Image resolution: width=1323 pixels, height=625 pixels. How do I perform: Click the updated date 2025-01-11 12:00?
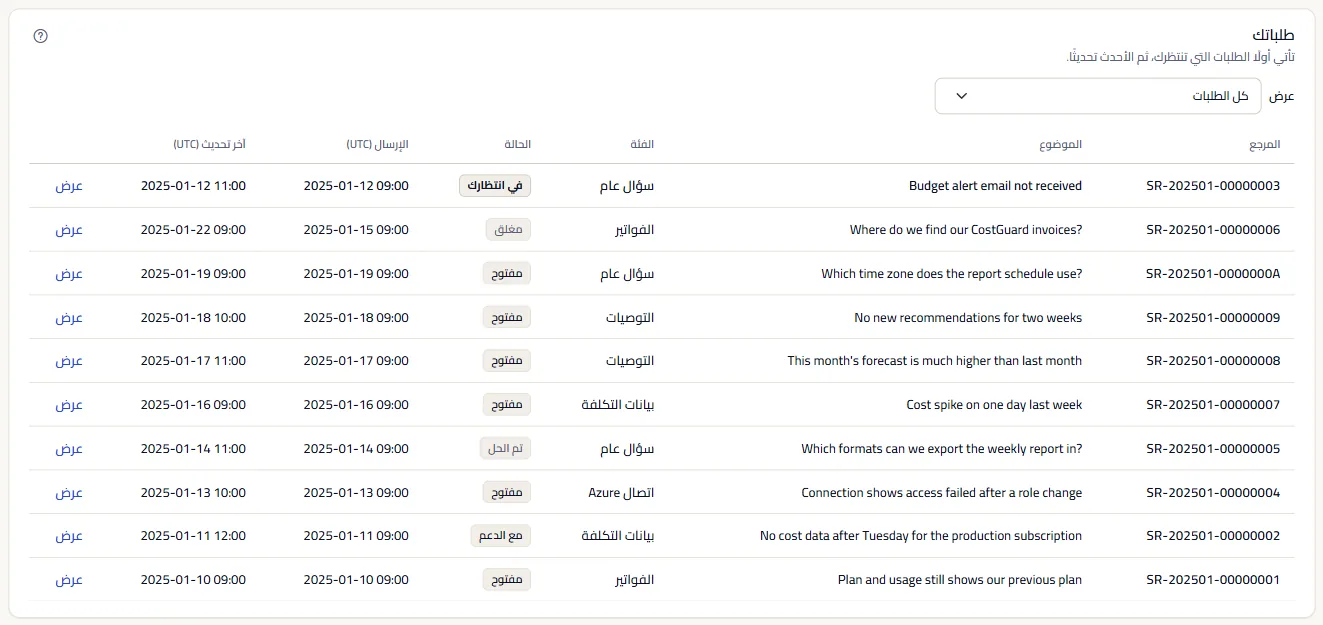[193, 536]
